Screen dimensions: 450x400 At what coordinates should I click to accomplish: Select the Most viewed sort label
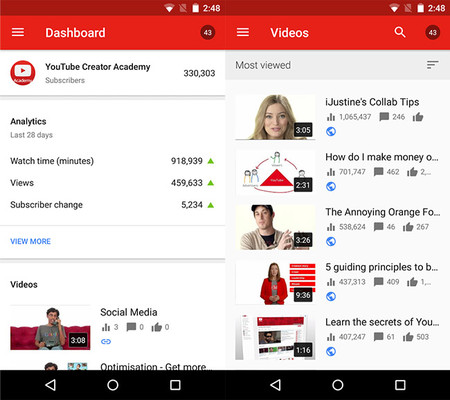click(263, 65)
